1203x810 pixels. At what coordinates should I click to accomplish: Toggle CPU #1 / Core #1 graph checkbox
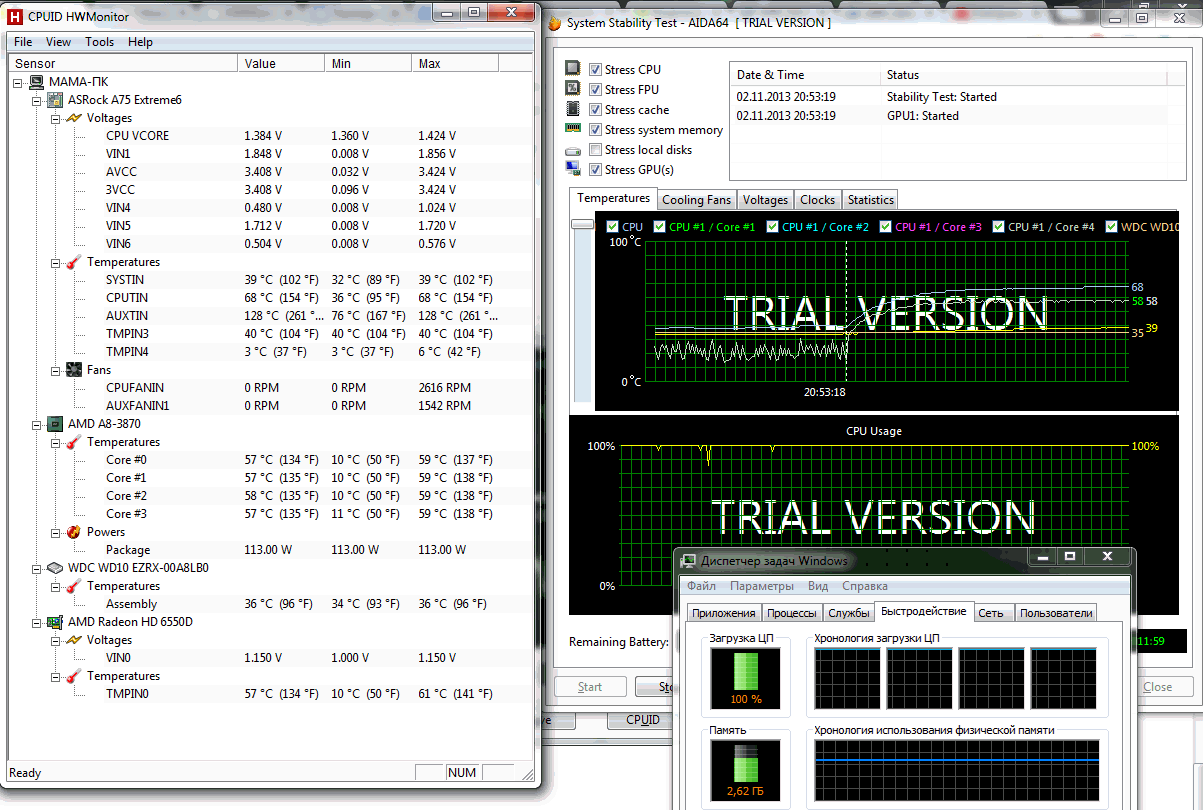tap(659, 227)
